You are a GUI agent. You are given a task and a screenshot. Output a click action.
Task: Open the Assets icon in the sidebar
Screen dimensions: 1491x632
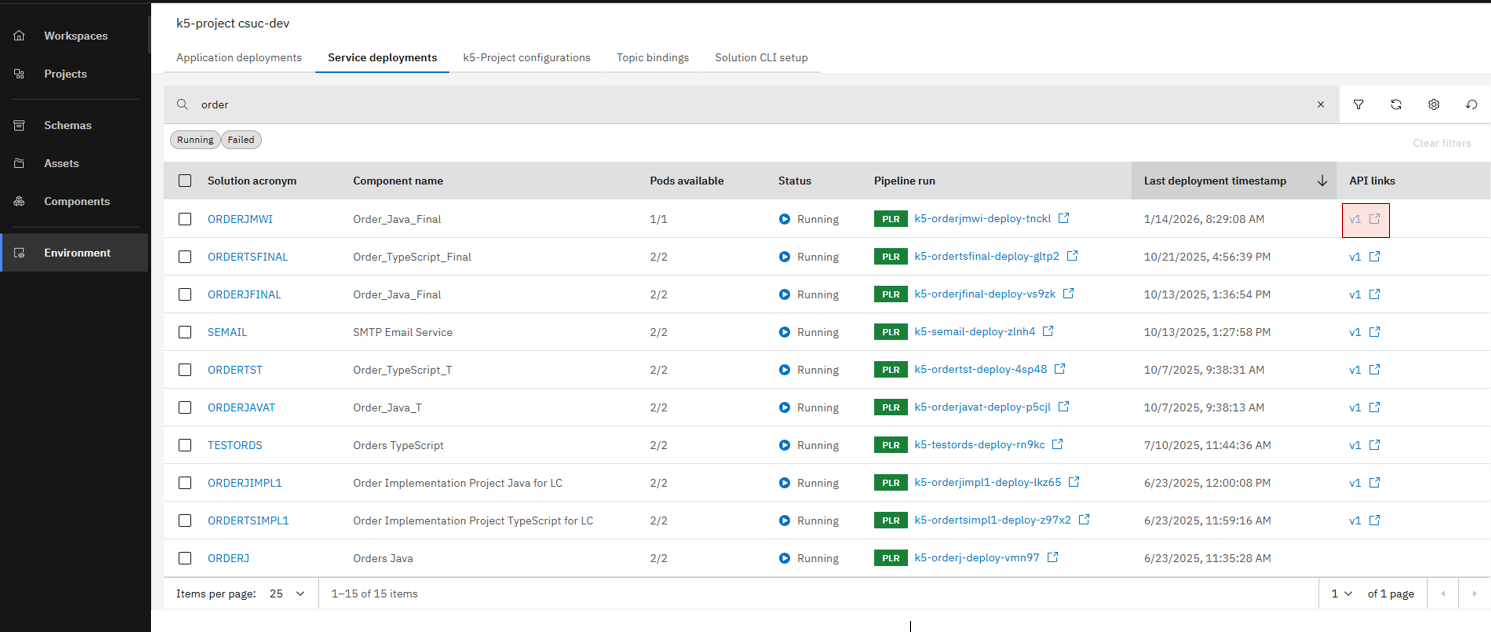pos(18,163)
